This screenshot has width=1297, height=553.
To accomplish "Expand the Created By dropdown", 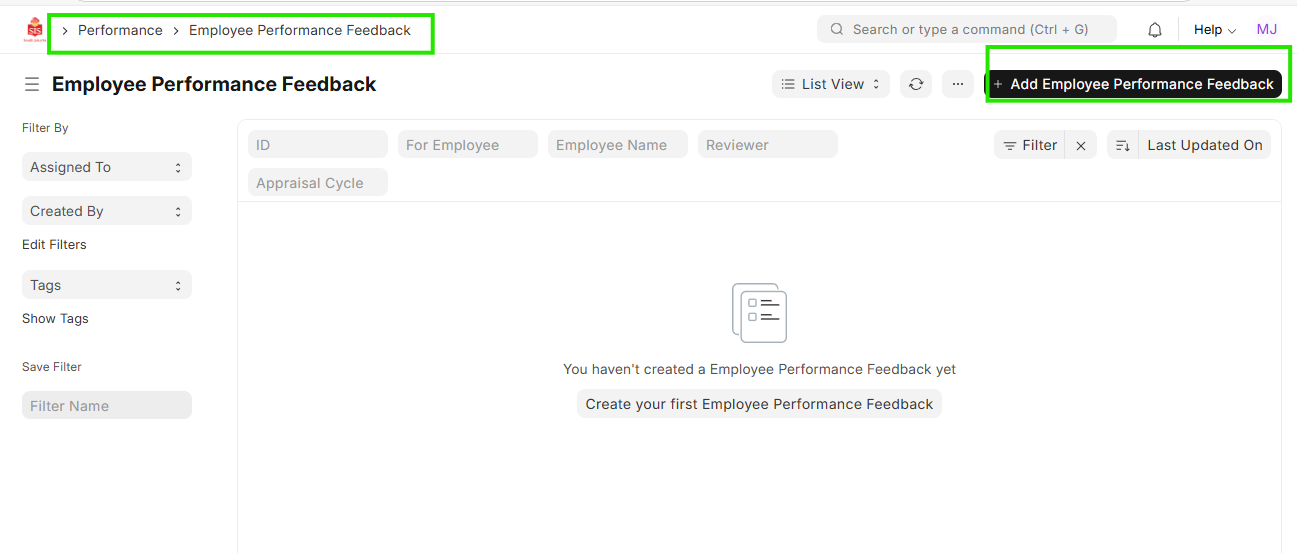I will [106, 212].
